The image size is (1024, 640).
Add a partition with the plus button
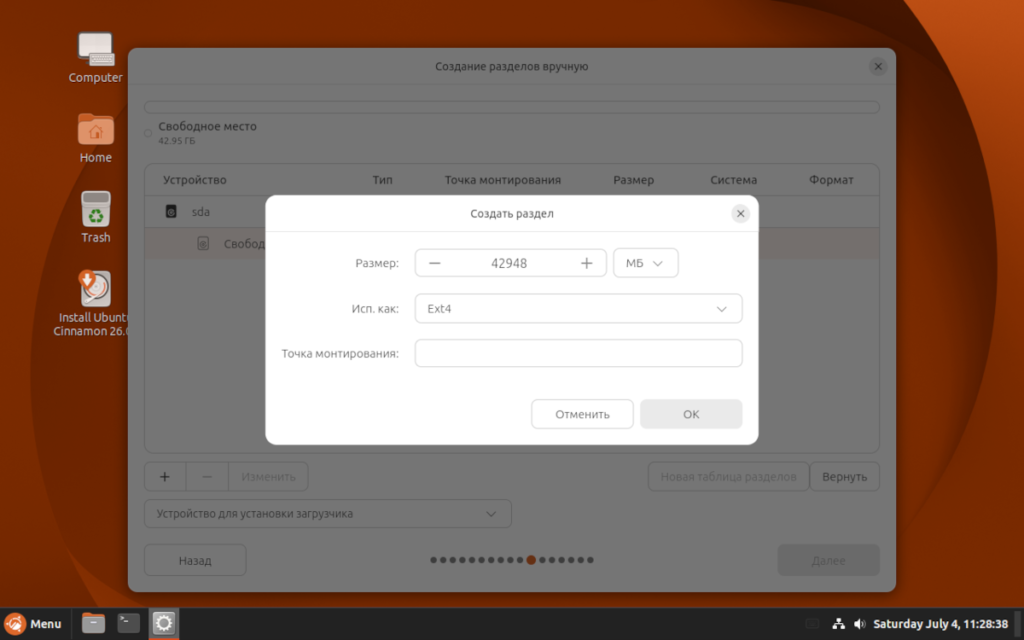tap(165, 477)
